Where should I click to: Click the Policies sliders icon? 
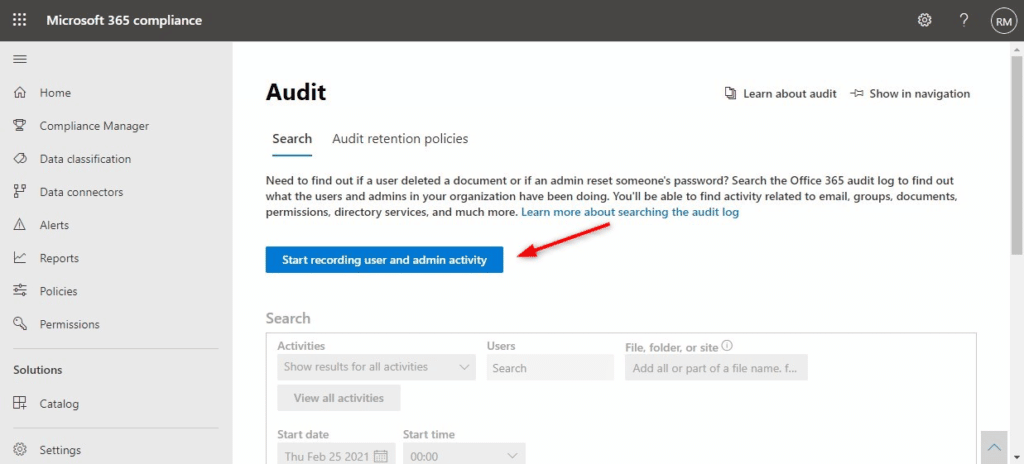[20, 291]
